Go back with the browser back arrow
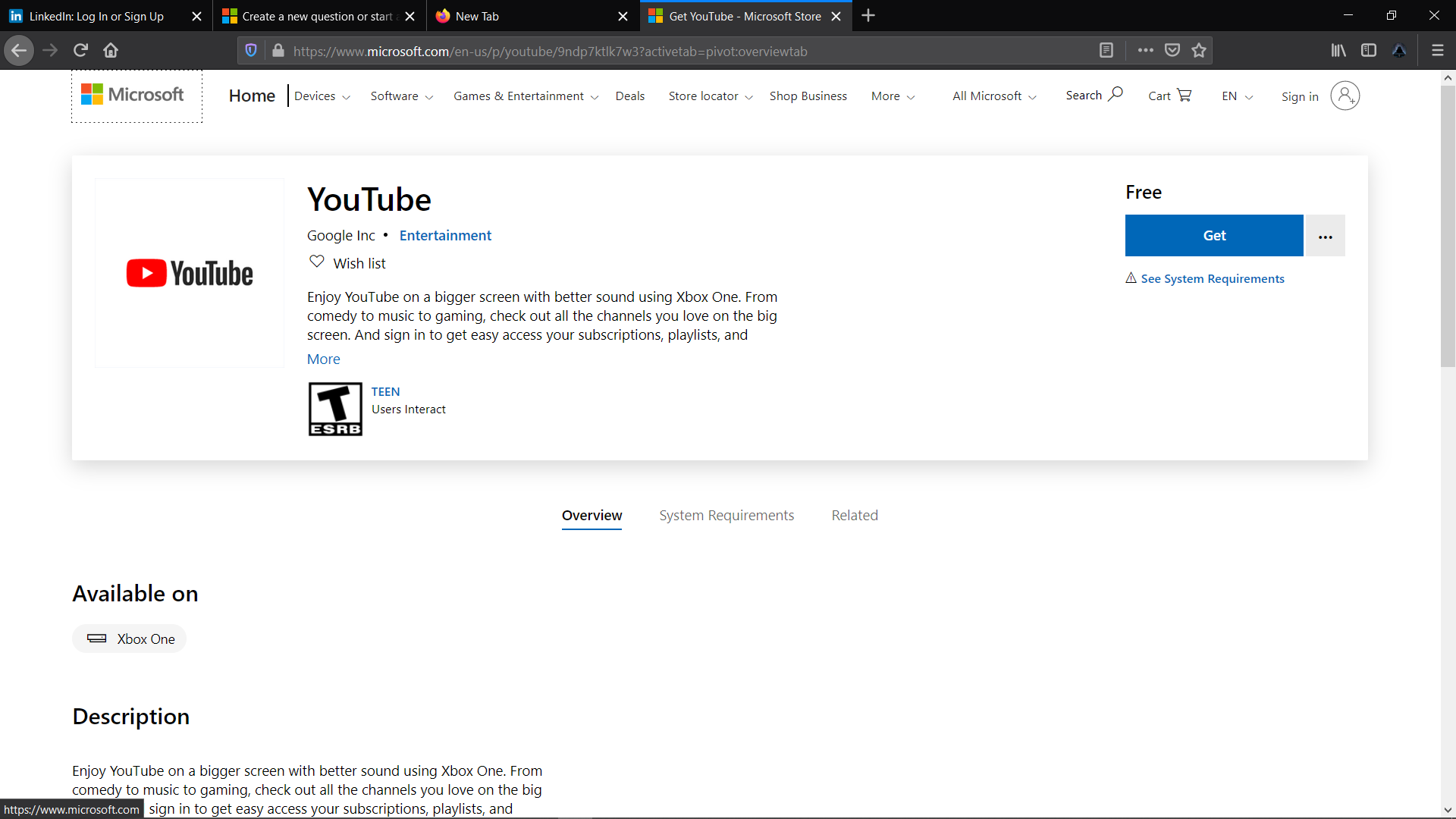Viewport: 1456px width, 819px height. coord(19,51)
